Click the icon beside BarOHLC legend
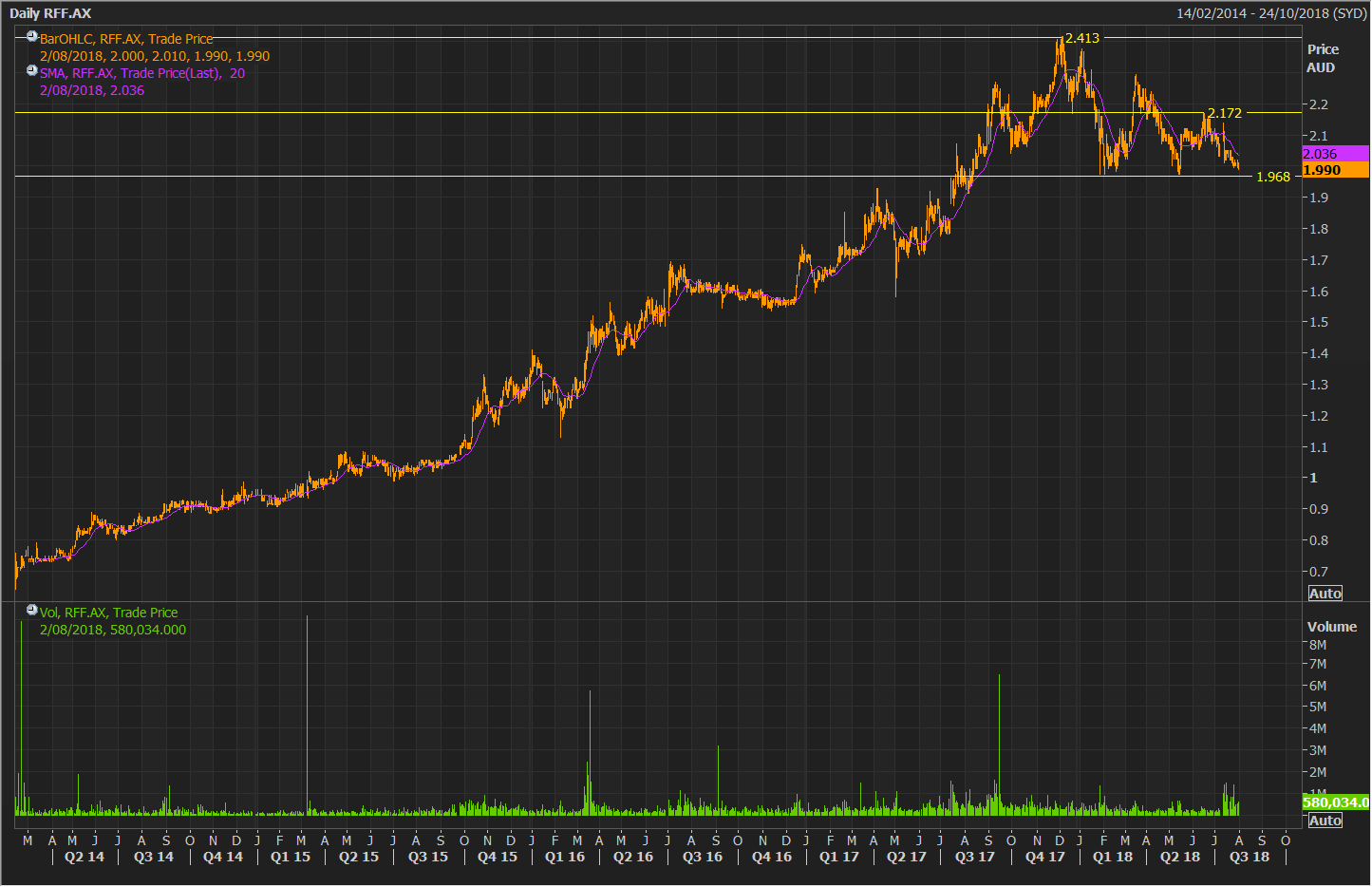This screenshot has width=1372, height=887. [x=32, y=37]
